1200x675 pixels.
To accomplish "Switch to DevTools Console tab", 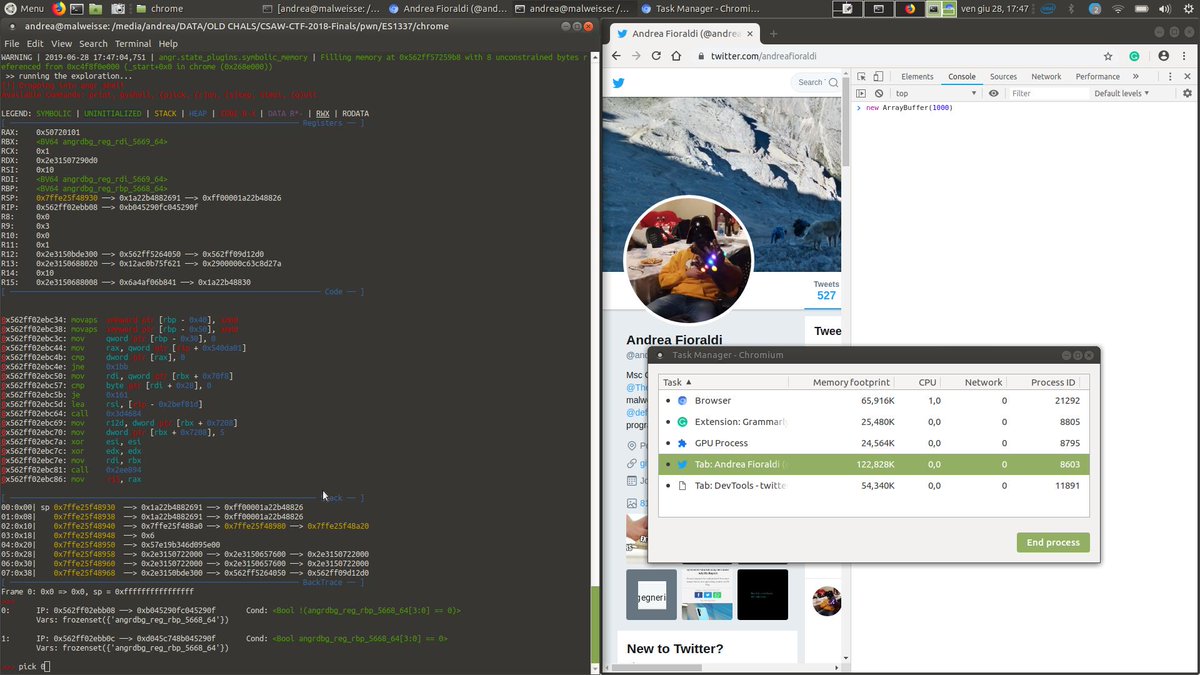I will (962, 76).
